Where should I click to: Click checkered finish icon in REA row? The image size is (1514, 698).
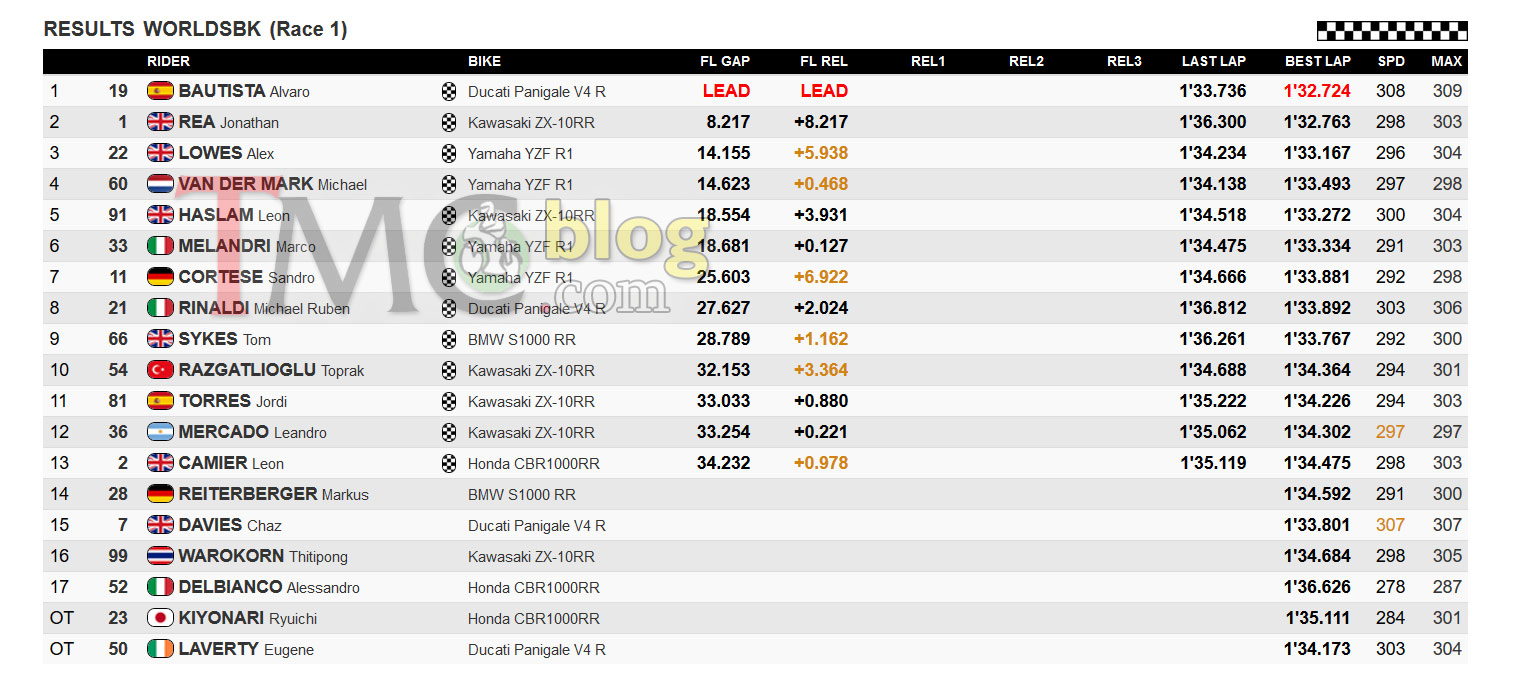[449, 123]
